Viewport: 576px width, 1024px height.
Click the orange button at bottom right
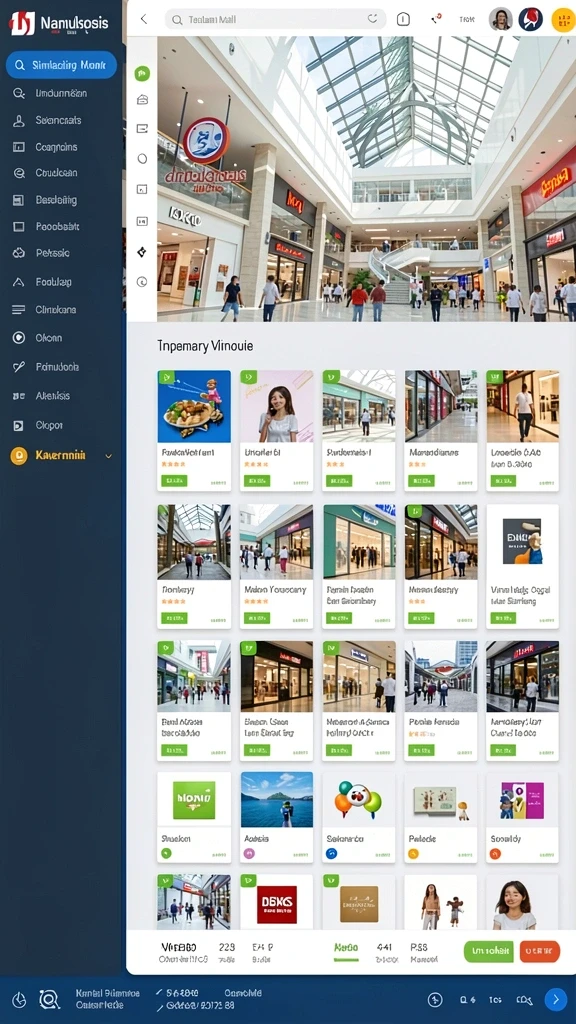pos(539,952)
